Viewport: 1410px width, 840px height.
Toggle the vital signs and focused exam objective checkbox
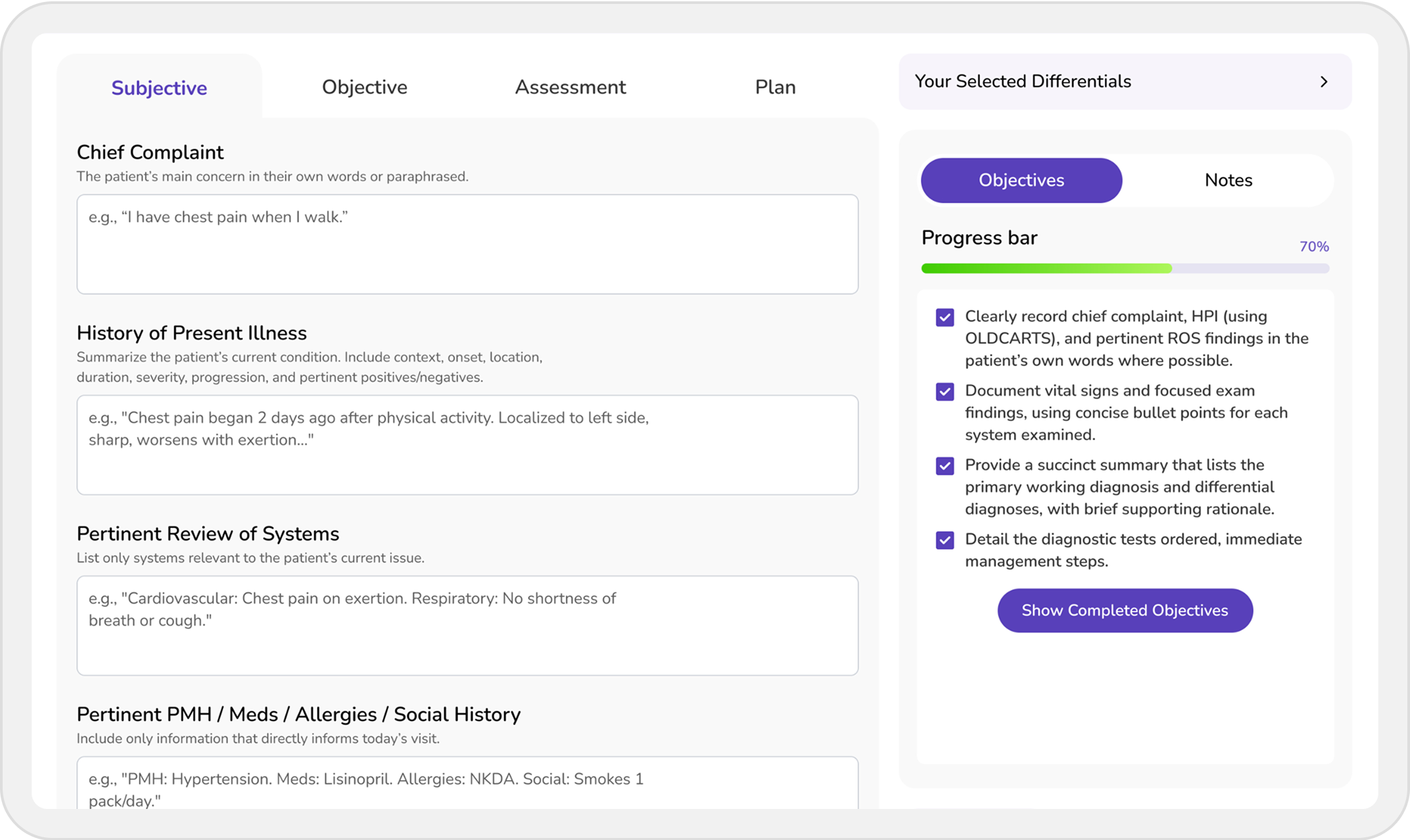pyautogui.click(x=945, y=392)
